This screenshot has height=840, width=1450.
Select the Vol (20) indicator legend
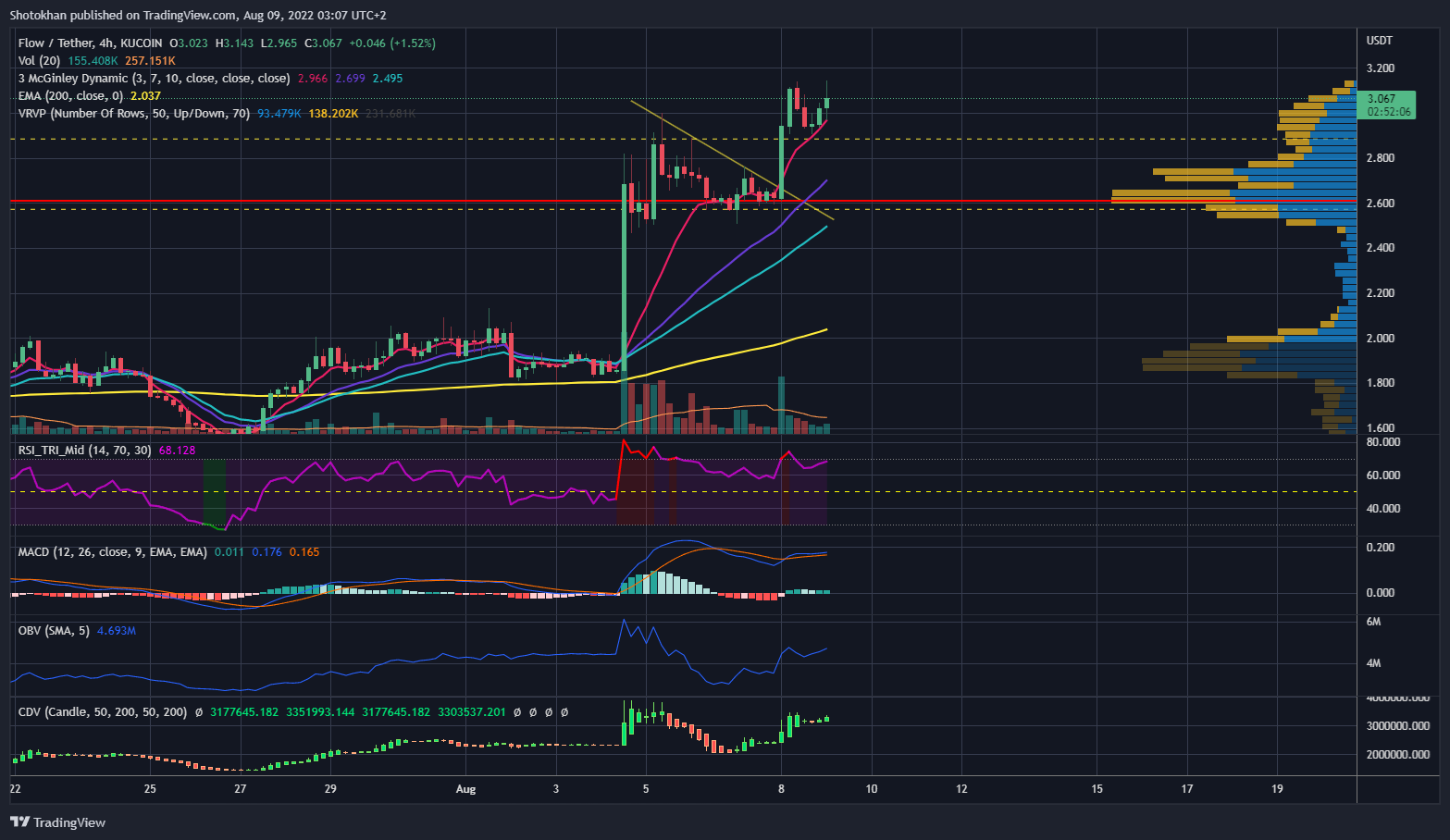click(39, 60)
